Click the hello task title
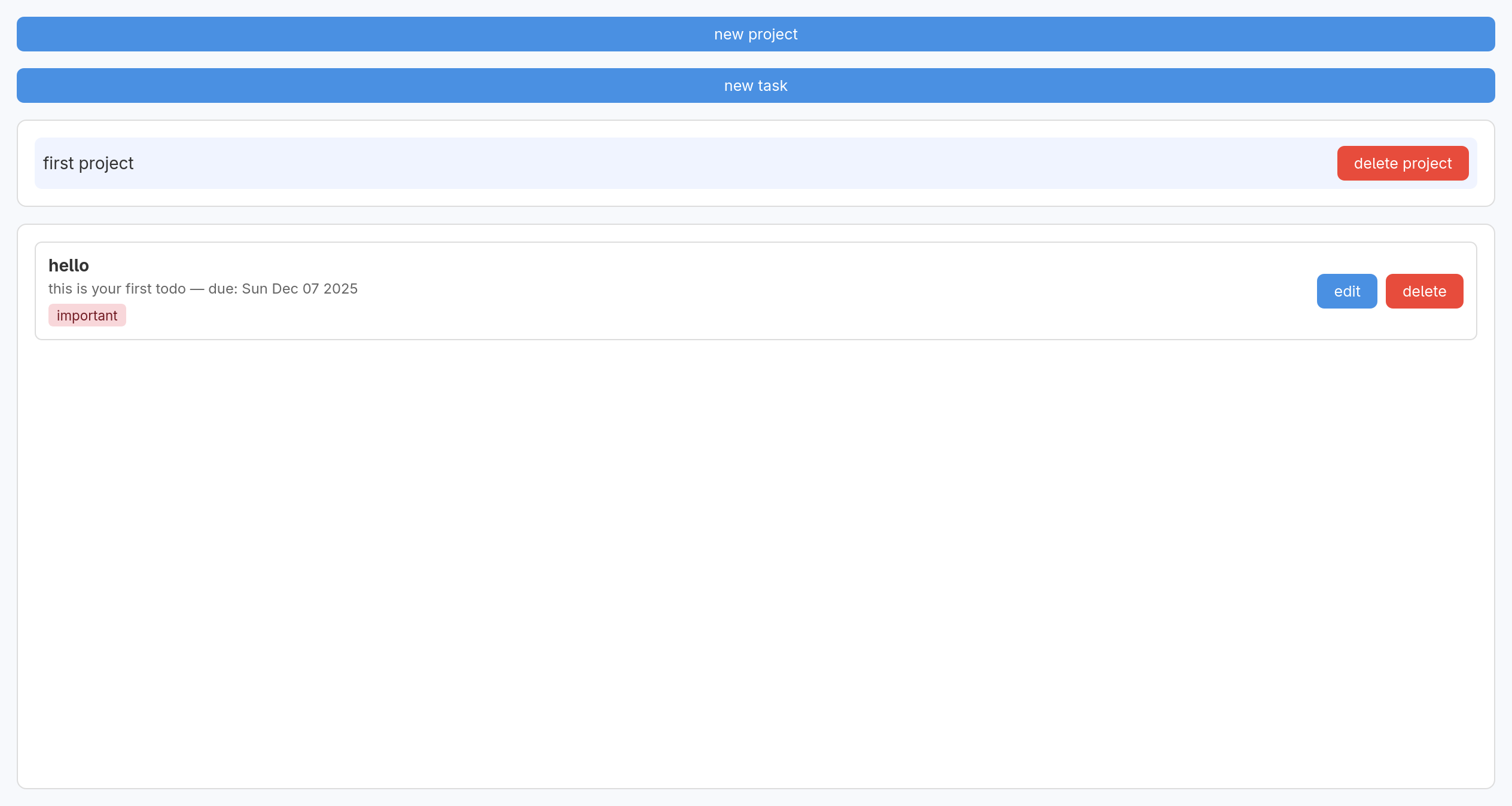Image resolution: width=1512 pixels, height=806 pixels. (x=69, y=265)
